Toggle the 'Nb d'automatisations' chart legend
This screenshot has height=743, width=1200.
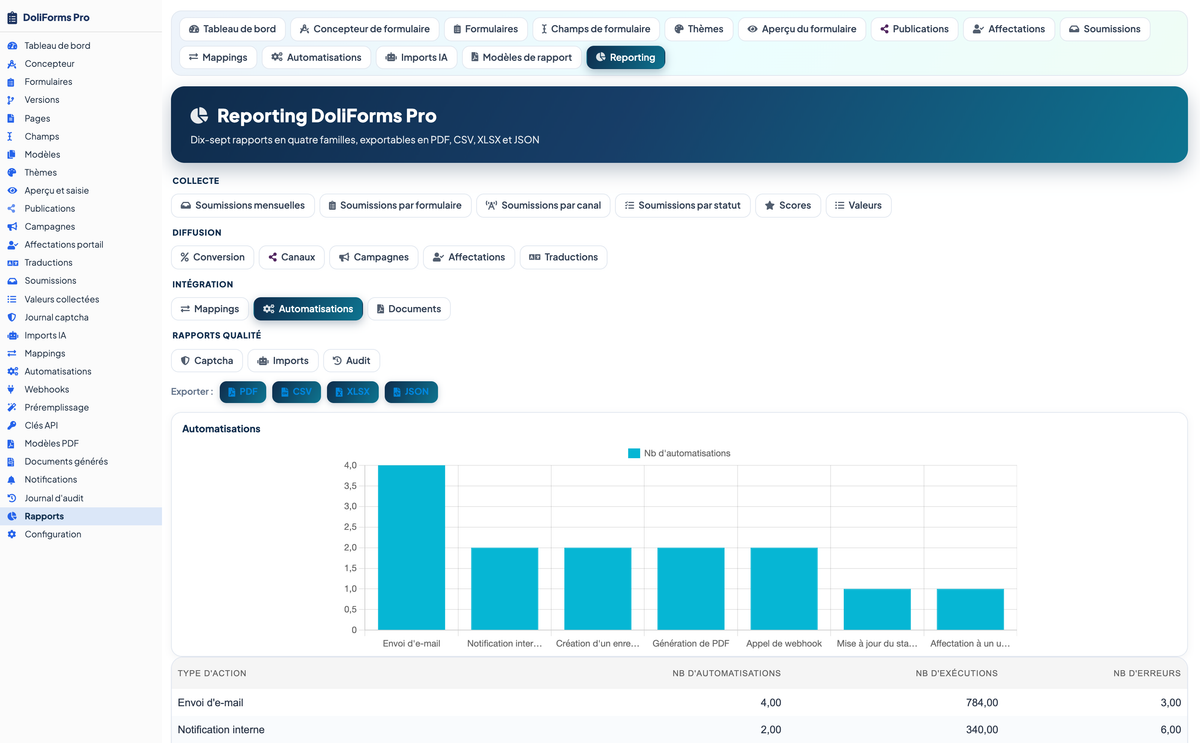click(679, 453)
